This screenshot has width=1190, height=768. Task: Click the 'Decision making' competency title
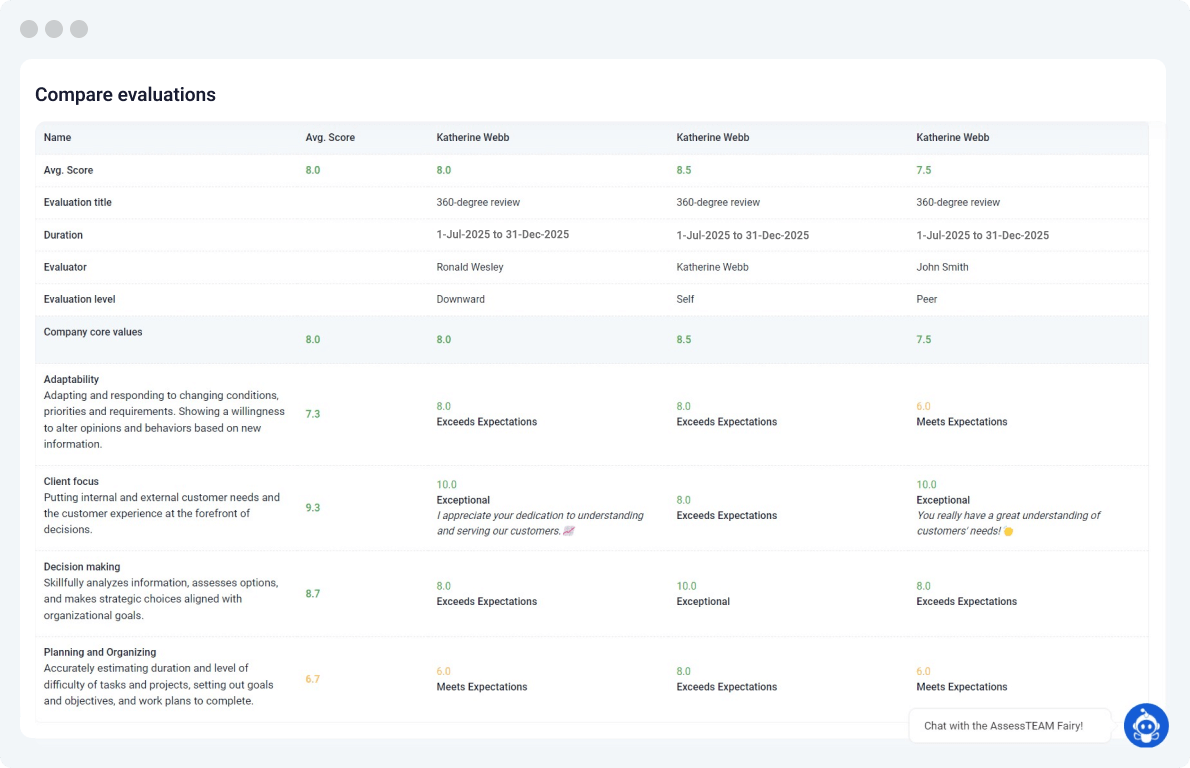82,567
